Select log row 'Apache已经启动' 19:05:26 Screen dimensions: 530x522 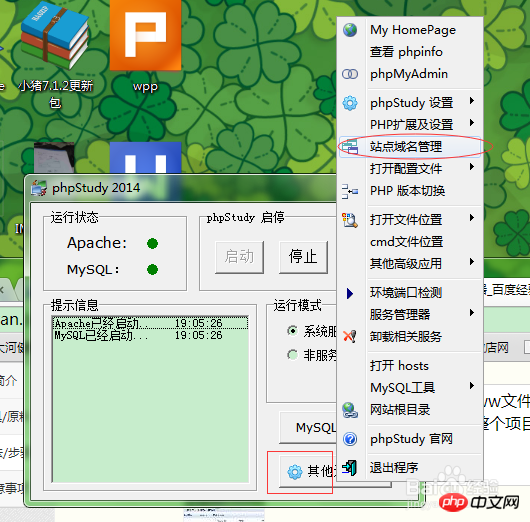click(150, 324)
